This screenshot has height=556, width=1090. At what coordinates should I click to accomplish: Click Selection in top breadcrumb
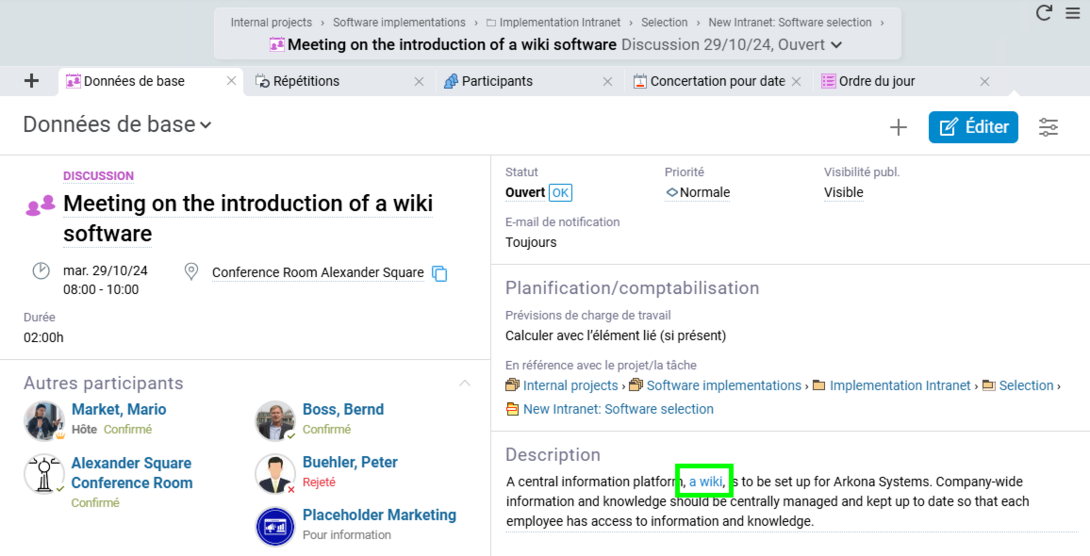[x=664, y=22]
